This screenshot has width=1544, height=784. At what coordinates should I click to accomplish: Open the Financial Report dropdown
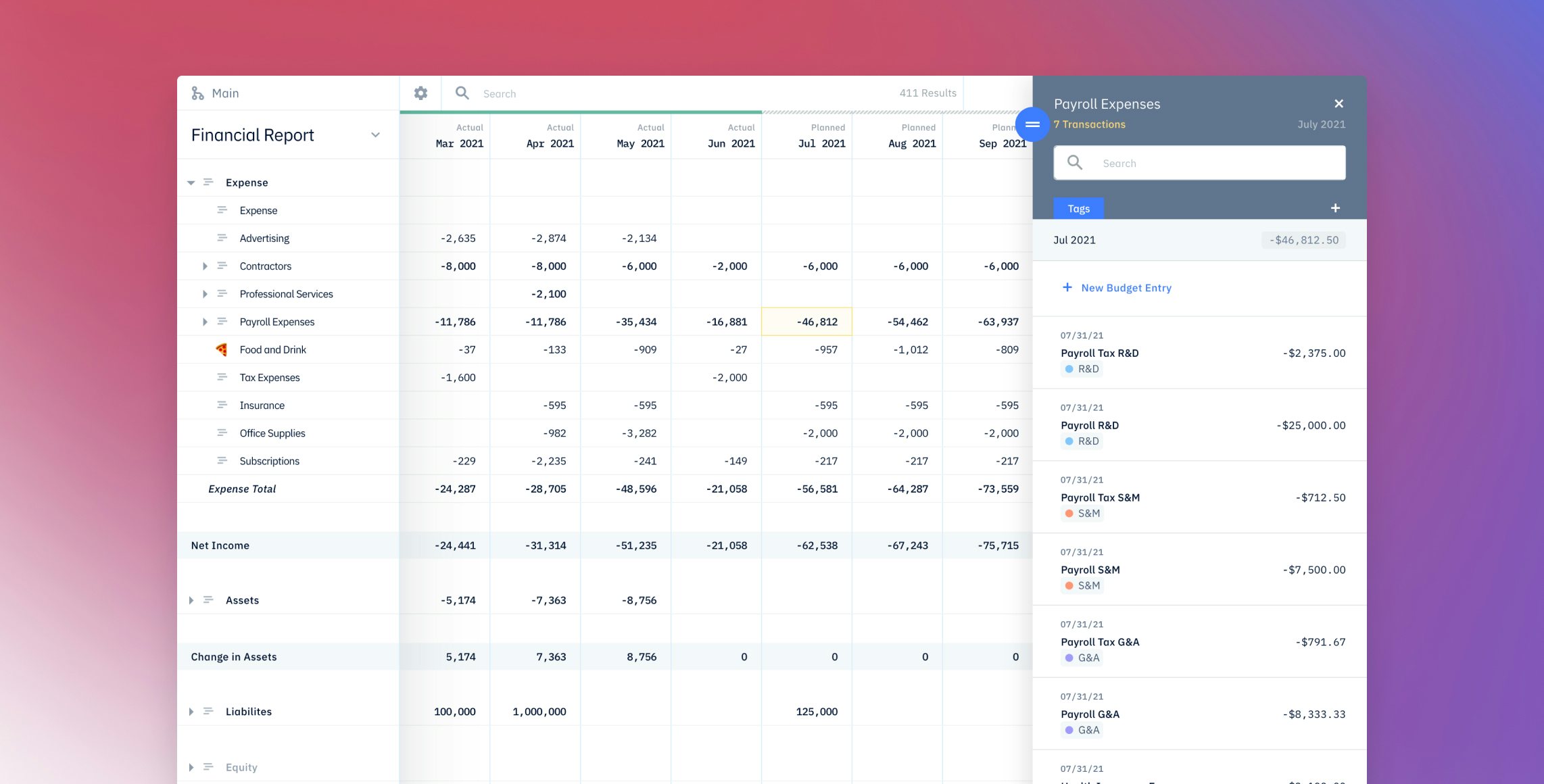coord(375,135)
